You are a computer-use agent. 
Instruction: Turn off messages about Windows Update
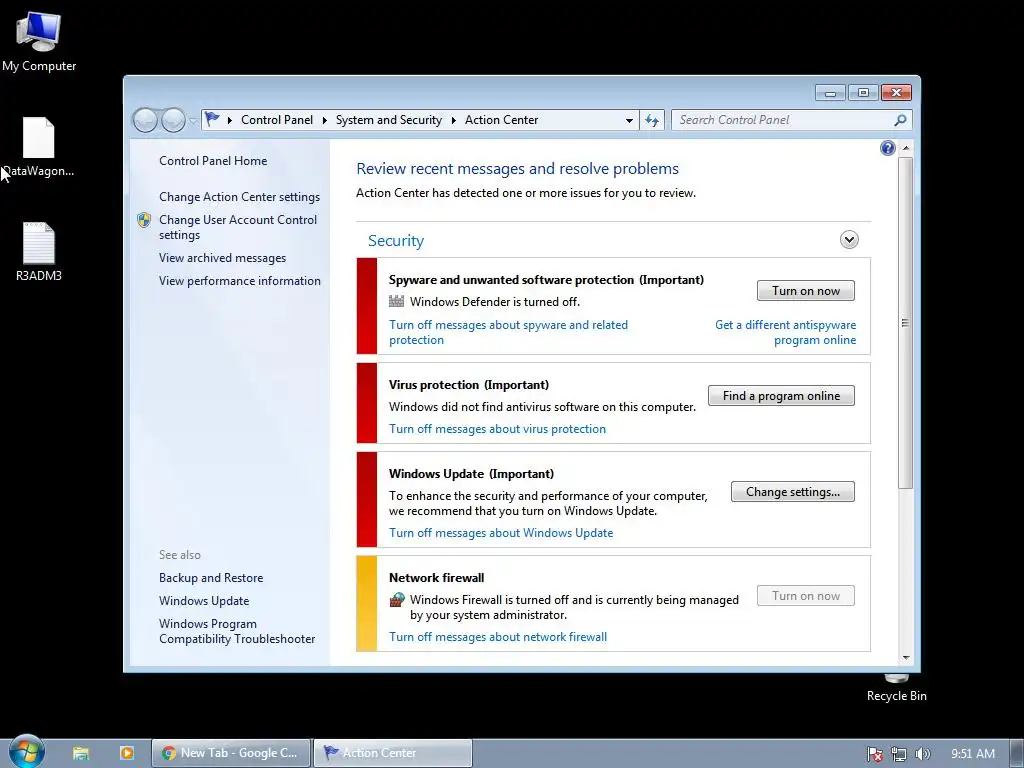point(501,533)
